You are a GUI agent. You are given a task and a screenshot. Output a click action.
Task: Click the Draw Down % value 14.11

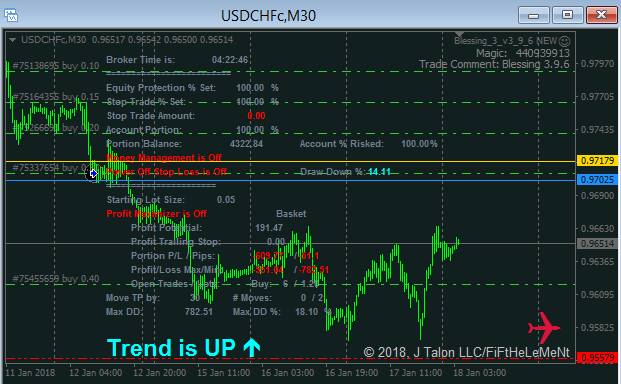(379, 172)
